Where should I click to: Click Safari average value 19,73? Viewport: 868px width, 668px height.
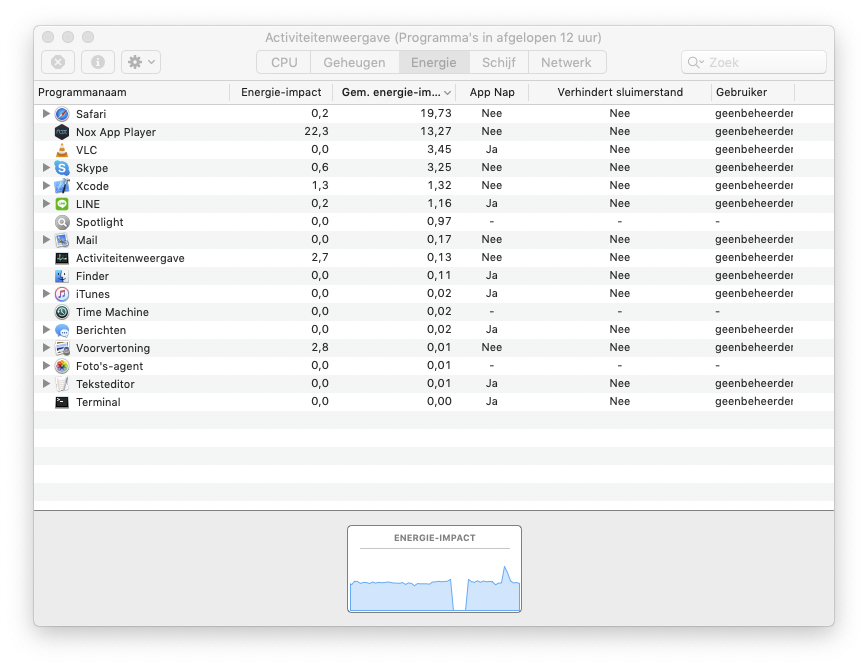pos(436,113)
